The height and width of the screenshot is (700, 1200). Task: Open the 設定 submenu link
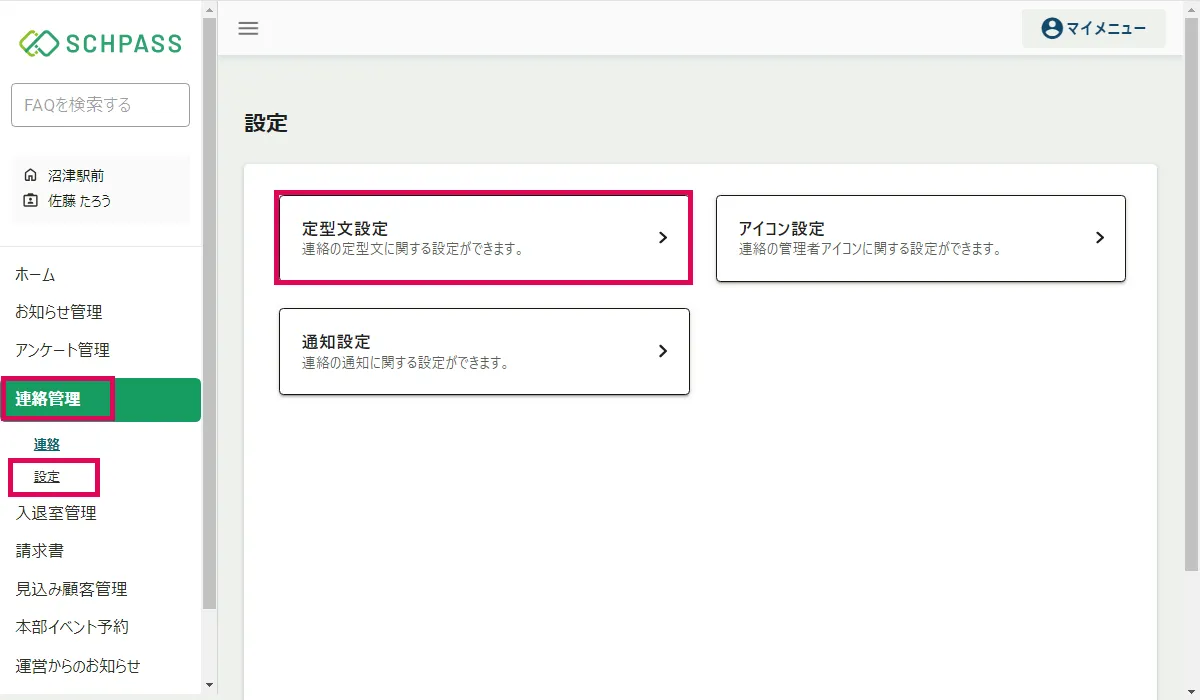pyautogui.click(x=47, y=477)
